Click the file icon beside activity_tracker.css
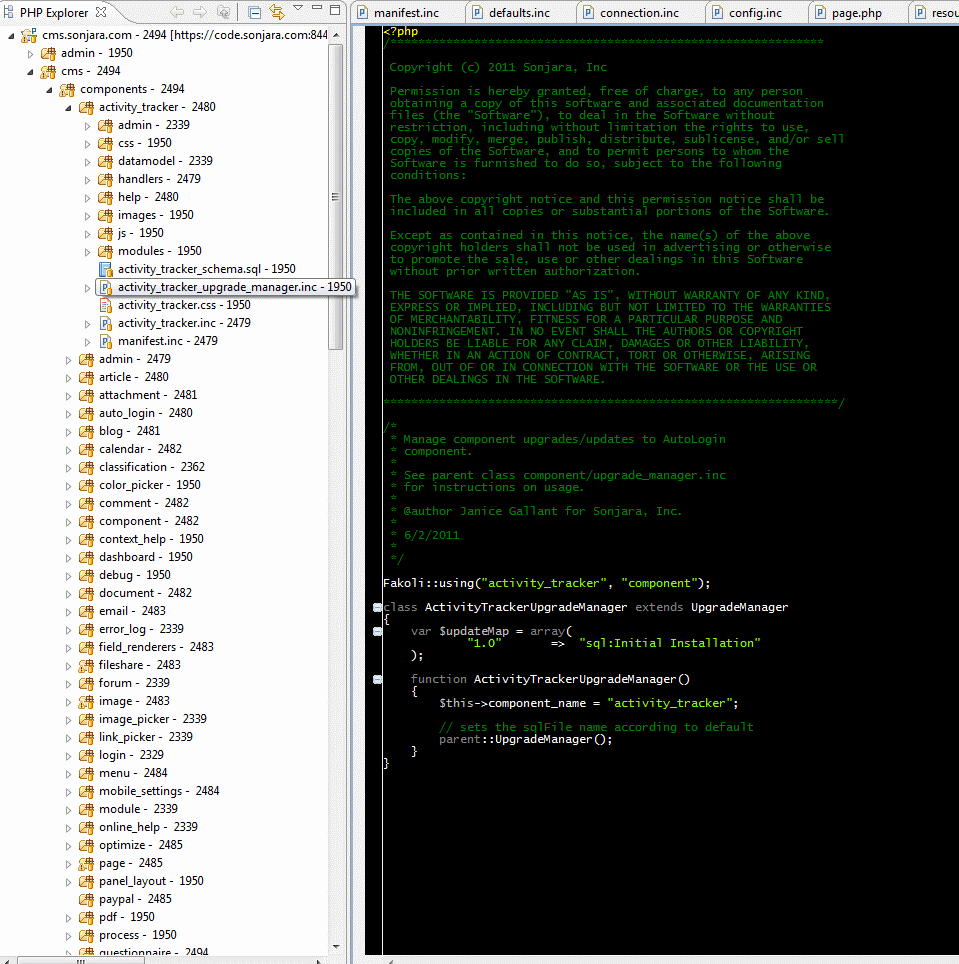The width and height of the screenshot is (959, 964). 105,305
